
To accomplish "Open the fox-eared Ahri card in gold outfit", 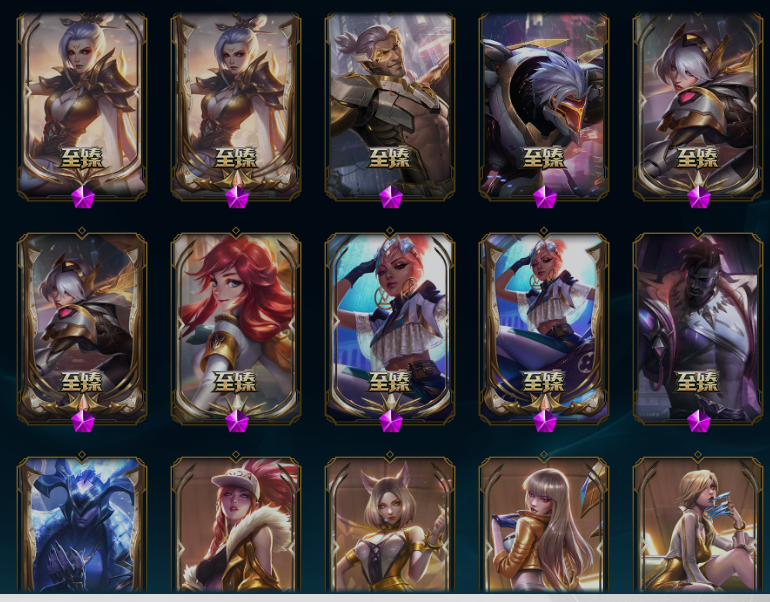I will [x=390, y=524].
